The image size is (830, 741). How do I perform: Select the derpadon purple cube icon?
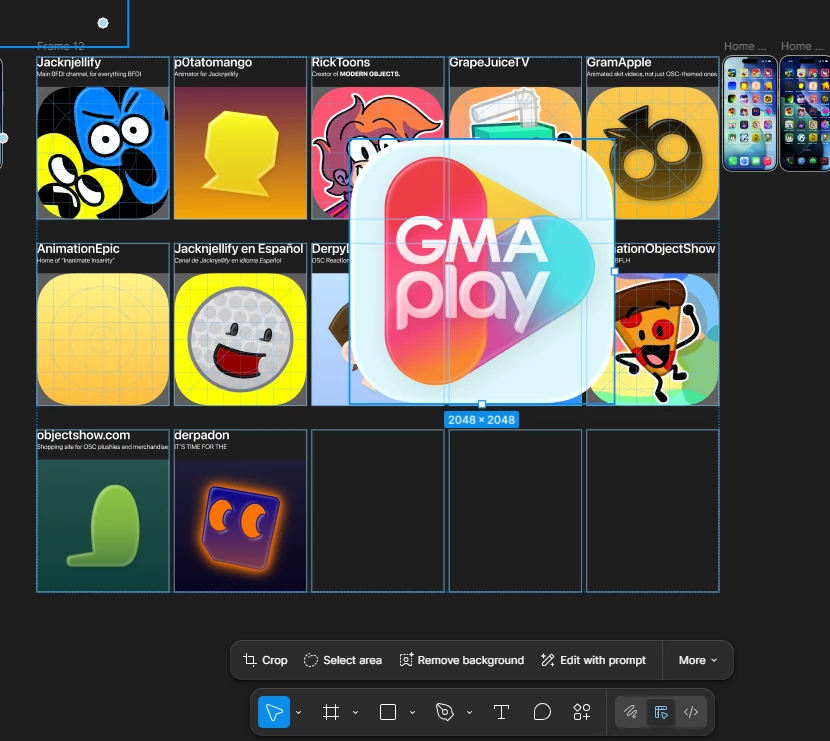(240, 526)
